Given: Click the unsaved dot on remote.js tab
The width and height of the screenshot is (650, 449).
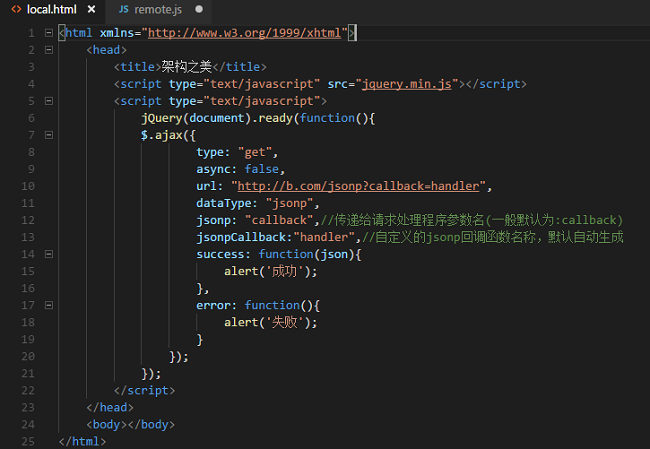Looking at the screenshot, I should click(x=199, y=9).
